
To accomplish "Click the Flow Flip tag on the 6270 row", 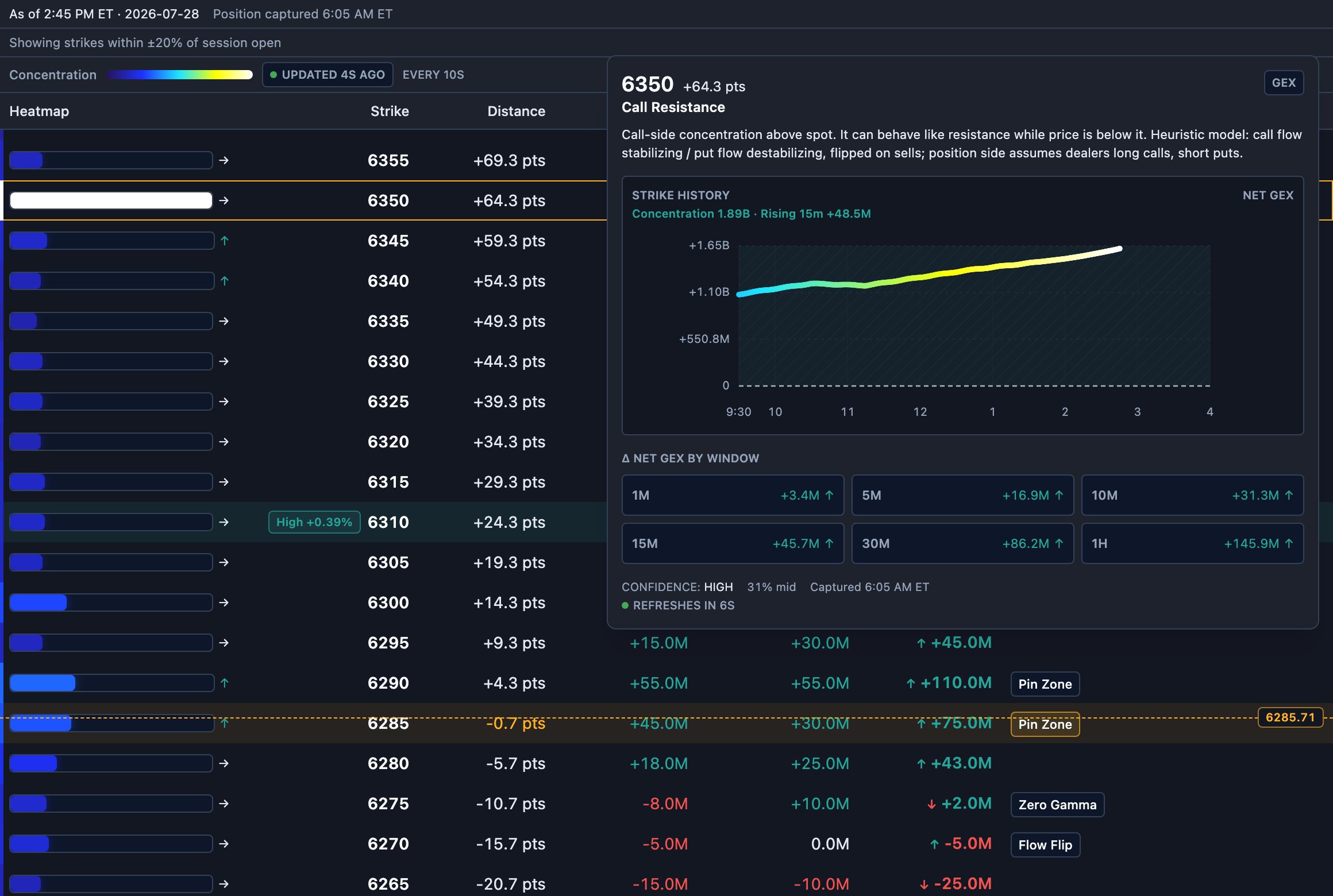I will pyautogui.click(x=1045, y=845).
